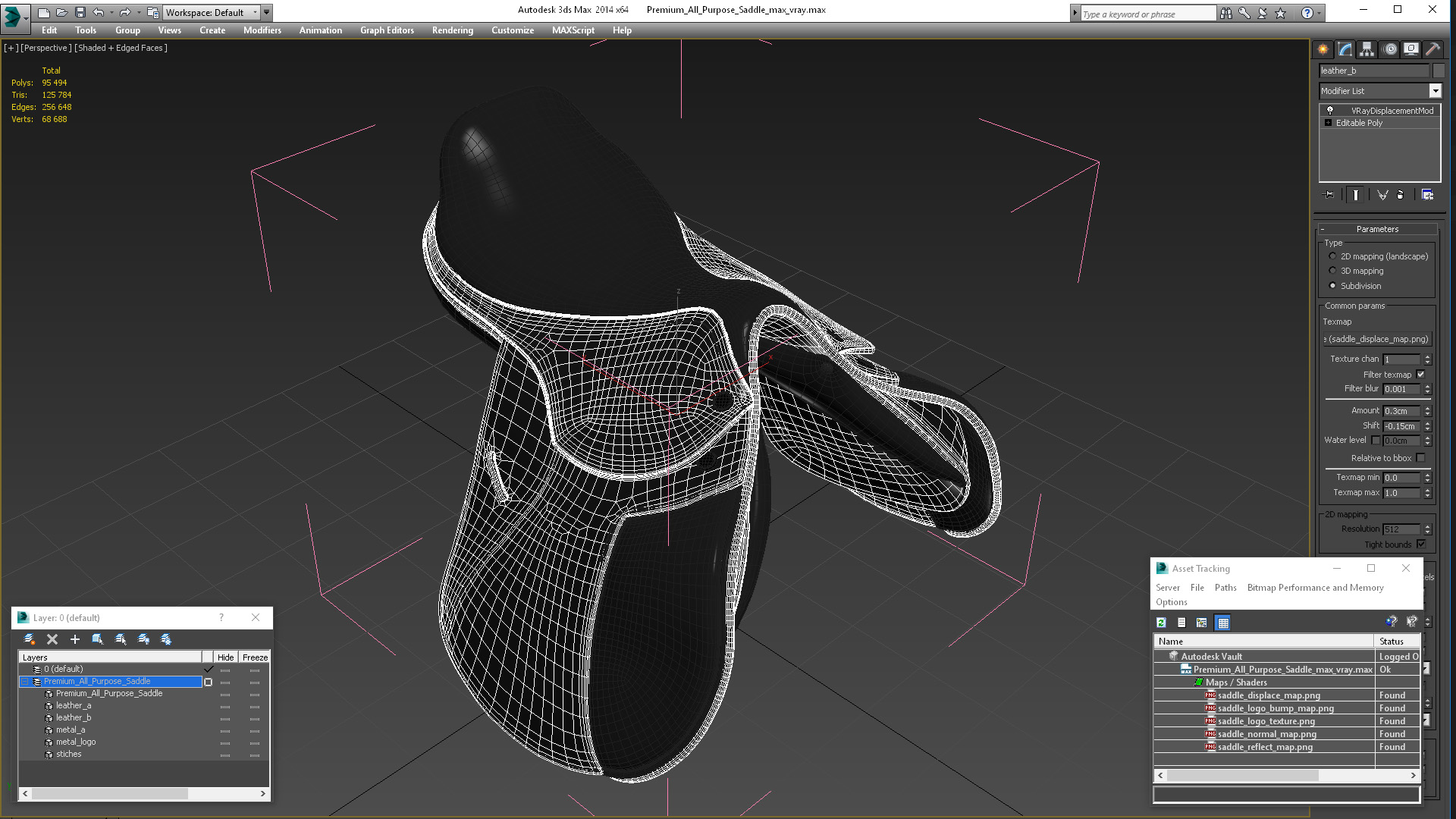Viewport: 1456px width, 819px height.
Task: Click binoculars search icon in title bar
Action: 1226,13
